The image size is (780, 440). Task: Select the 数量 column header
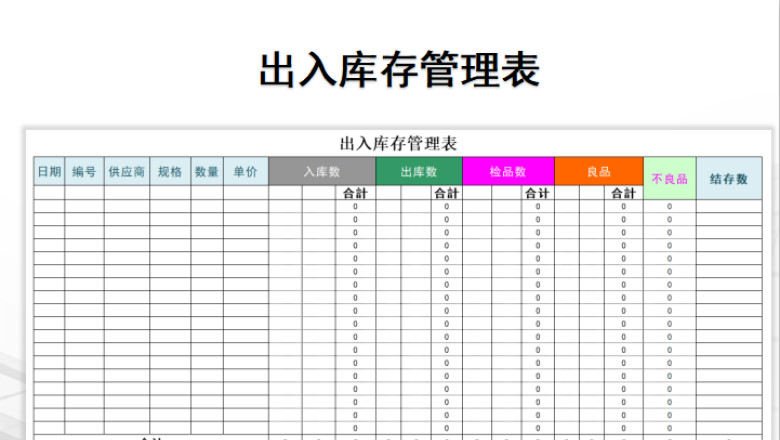tap(207, 172)
